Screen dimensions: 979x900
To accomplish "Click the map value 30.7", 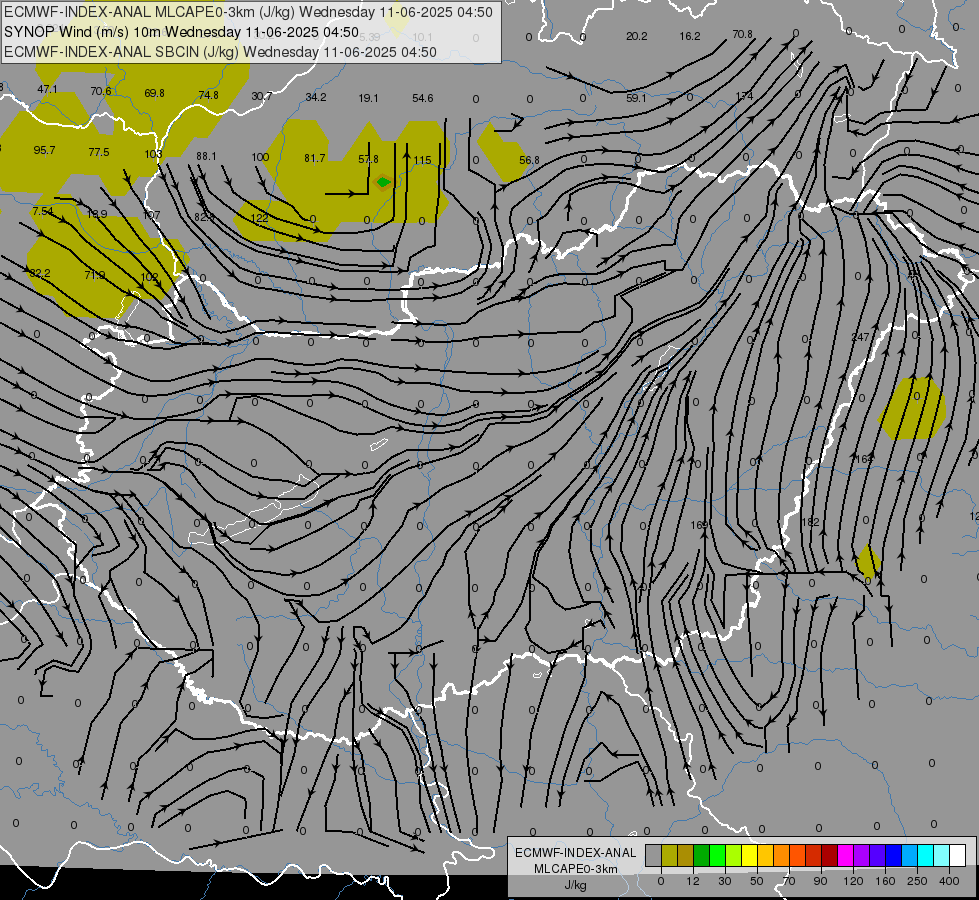I will [x=262, y=96].
